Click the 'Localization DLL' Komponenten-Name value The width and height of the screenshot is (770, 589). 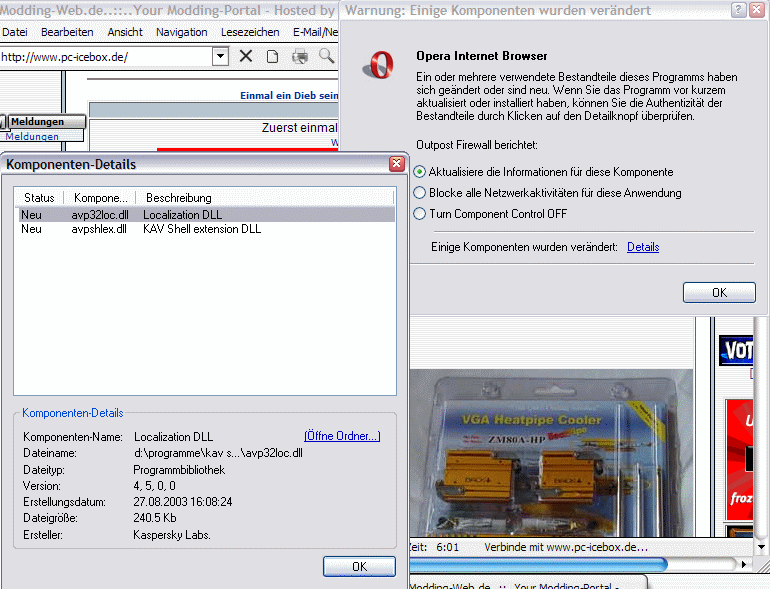[173, 437]
